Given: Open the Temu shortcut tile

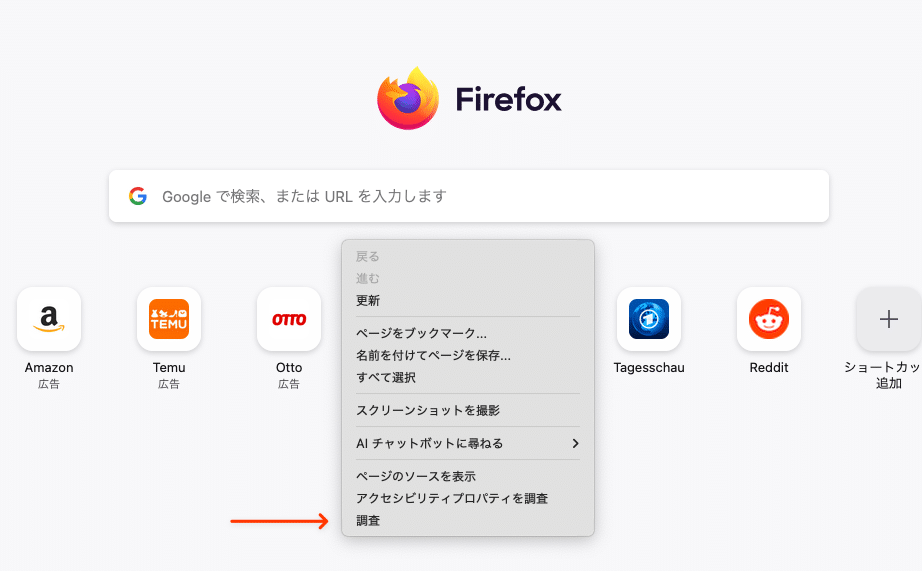Looking at the screenshot, I should point(169,319).
